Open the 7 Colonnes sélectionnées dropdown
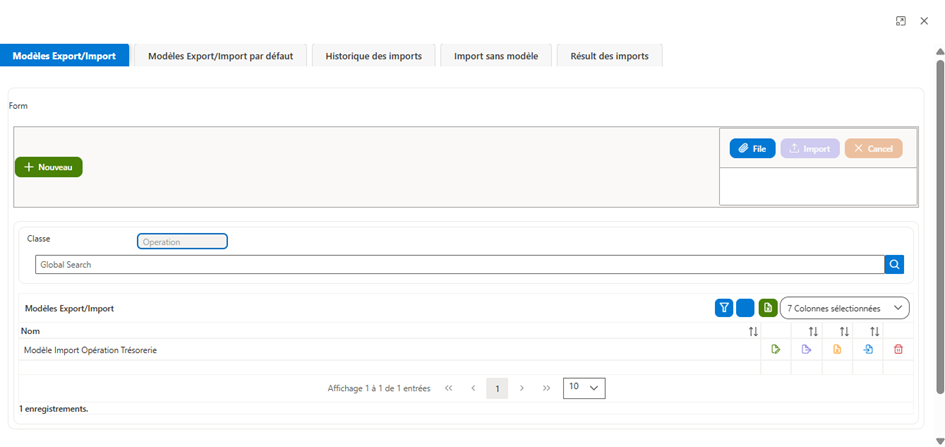Screen dimensions: 945x447 [x=844, y=308]
